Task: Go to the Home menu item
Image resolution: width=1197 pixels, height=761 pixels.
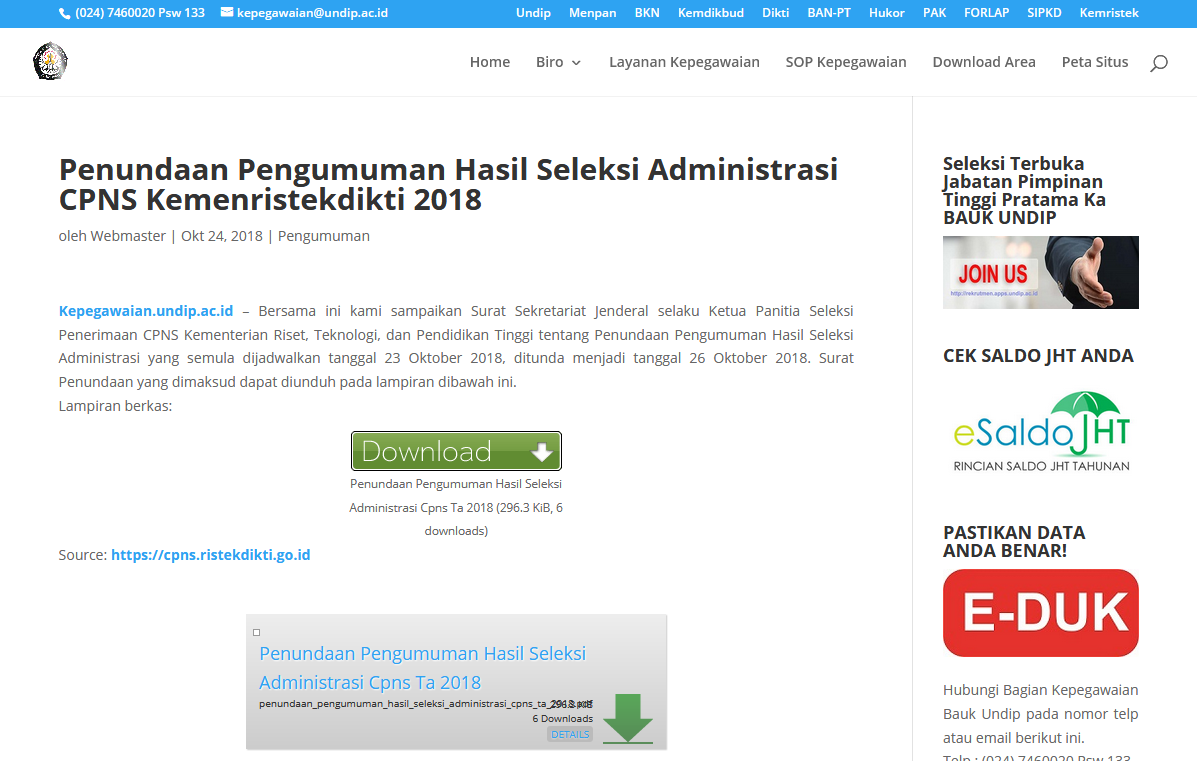Action: click(x=490, y=62)
